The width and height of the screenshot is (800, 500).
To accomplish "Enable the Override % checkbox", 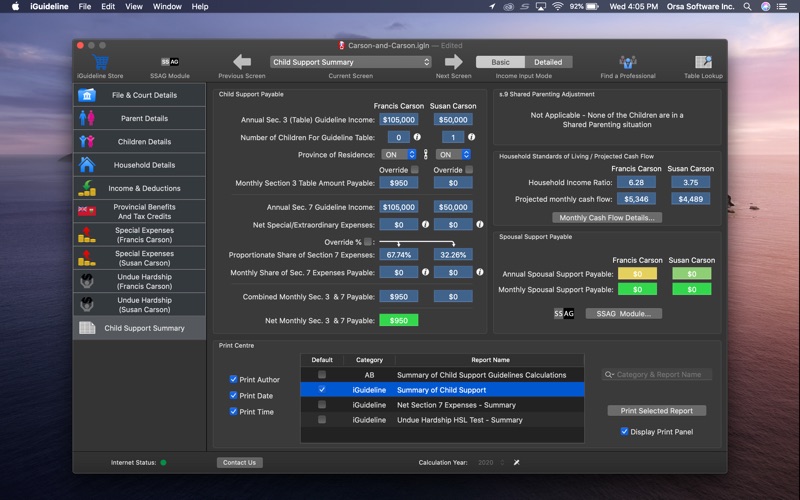I will tap(368, 242).
